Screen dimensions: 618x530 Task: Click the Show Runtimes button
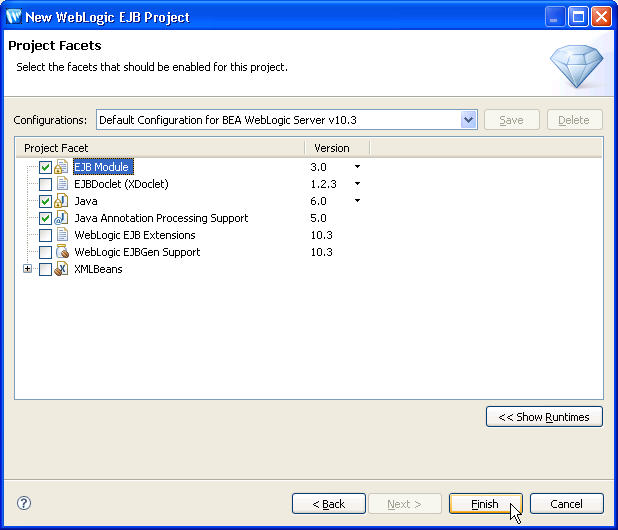click(x=544, y=417)
